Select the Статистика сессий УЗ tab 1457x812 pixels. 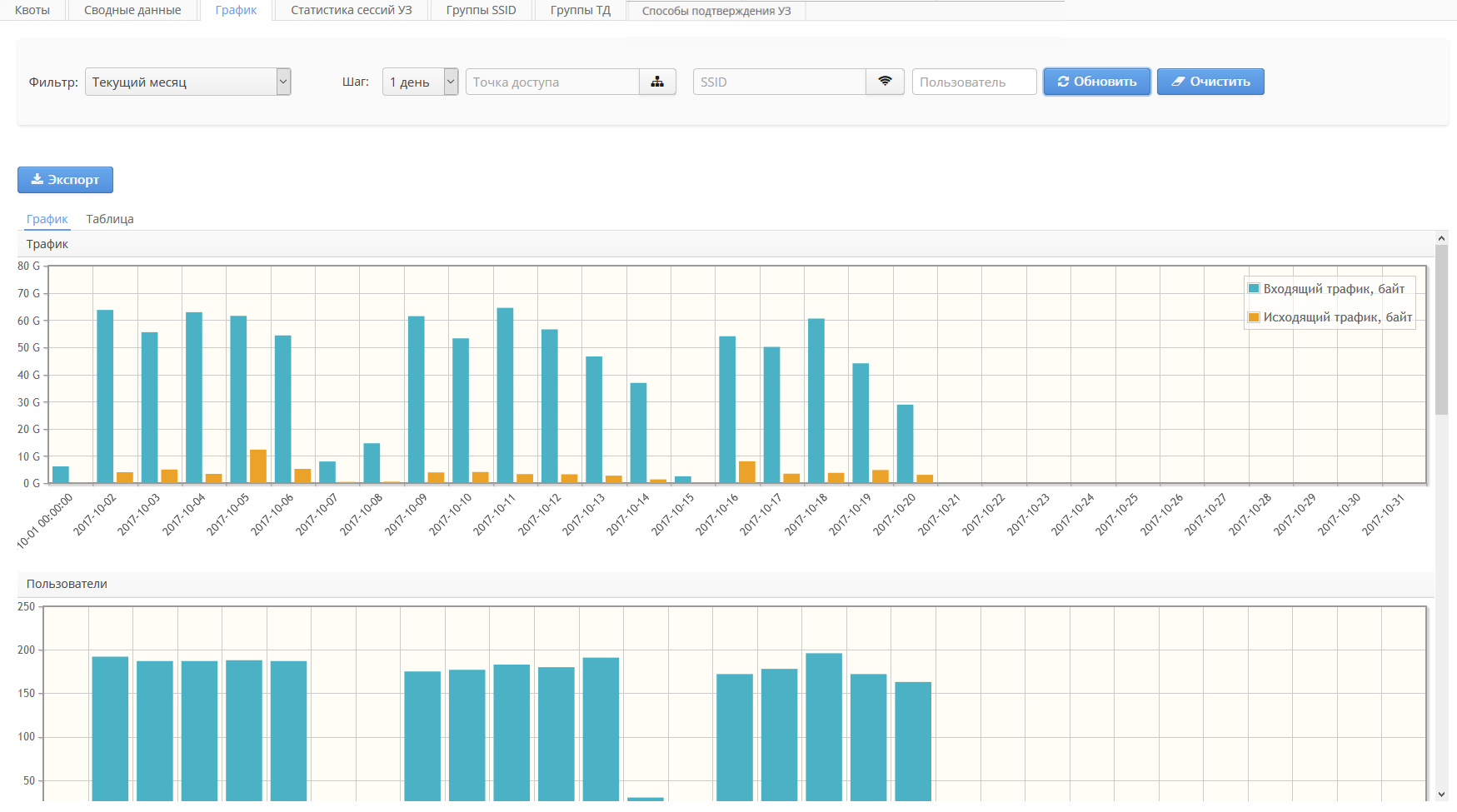pos(351,10)
